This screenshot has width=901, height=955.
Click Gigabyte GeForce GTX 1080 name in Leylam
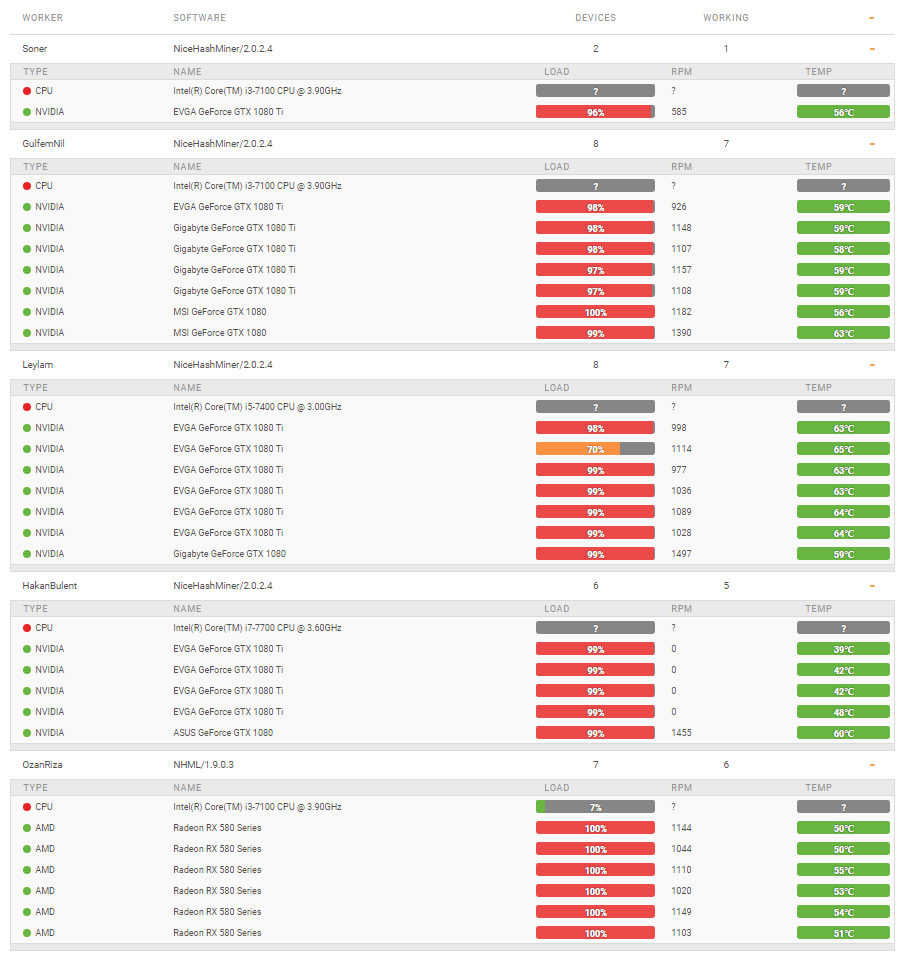pos(229,554)
